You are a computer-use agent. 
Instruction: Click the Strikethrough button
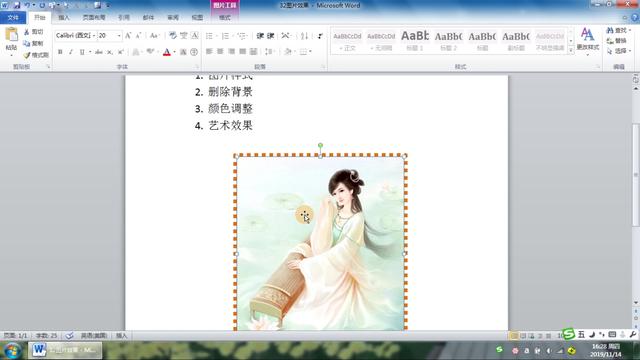pyautogui.click(x=98, y=52)
